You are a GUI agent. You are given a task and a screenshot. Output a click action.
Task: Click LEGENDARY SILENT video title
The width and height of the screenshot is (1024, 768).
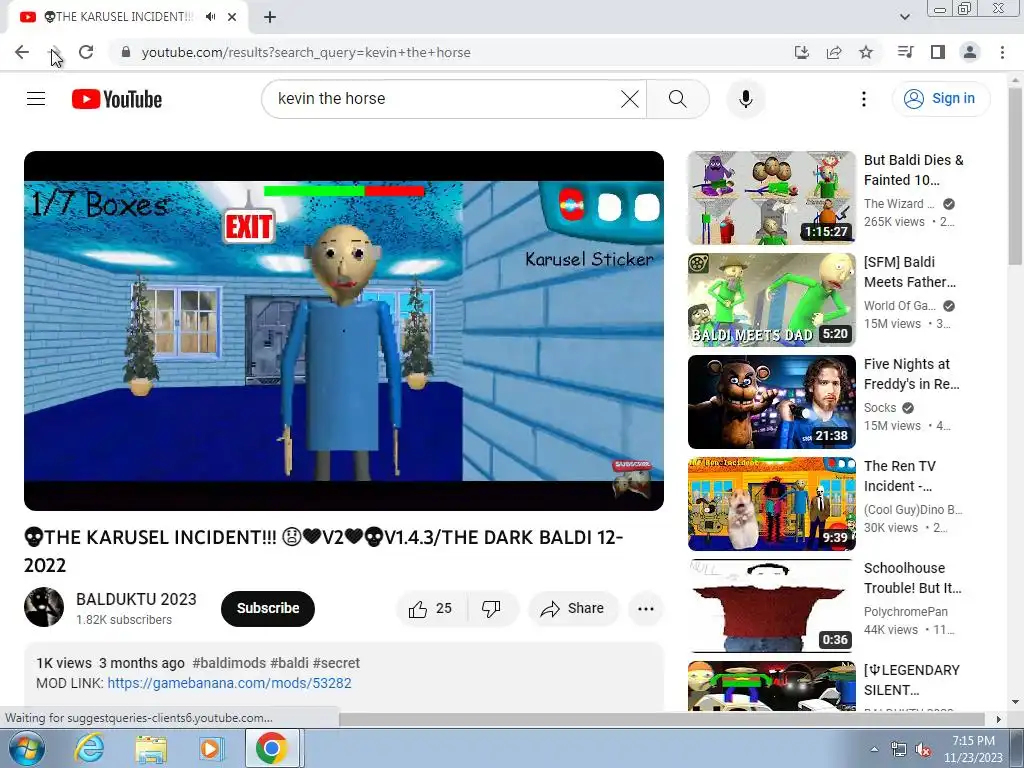(912, 680)
